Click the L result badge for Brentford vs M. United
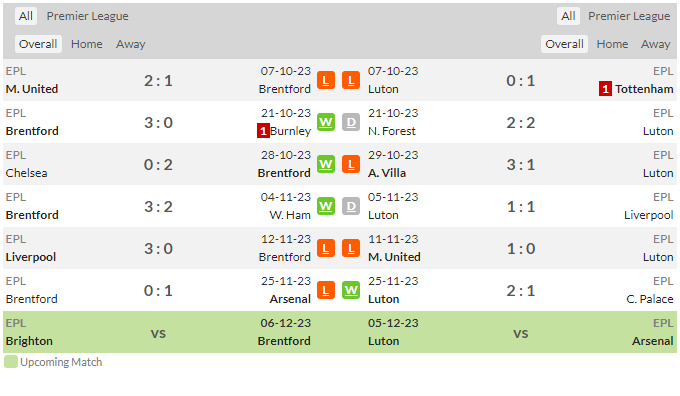The height and width of the screenshot is (396, 680). pyautogui.click(x=326, y=80)
